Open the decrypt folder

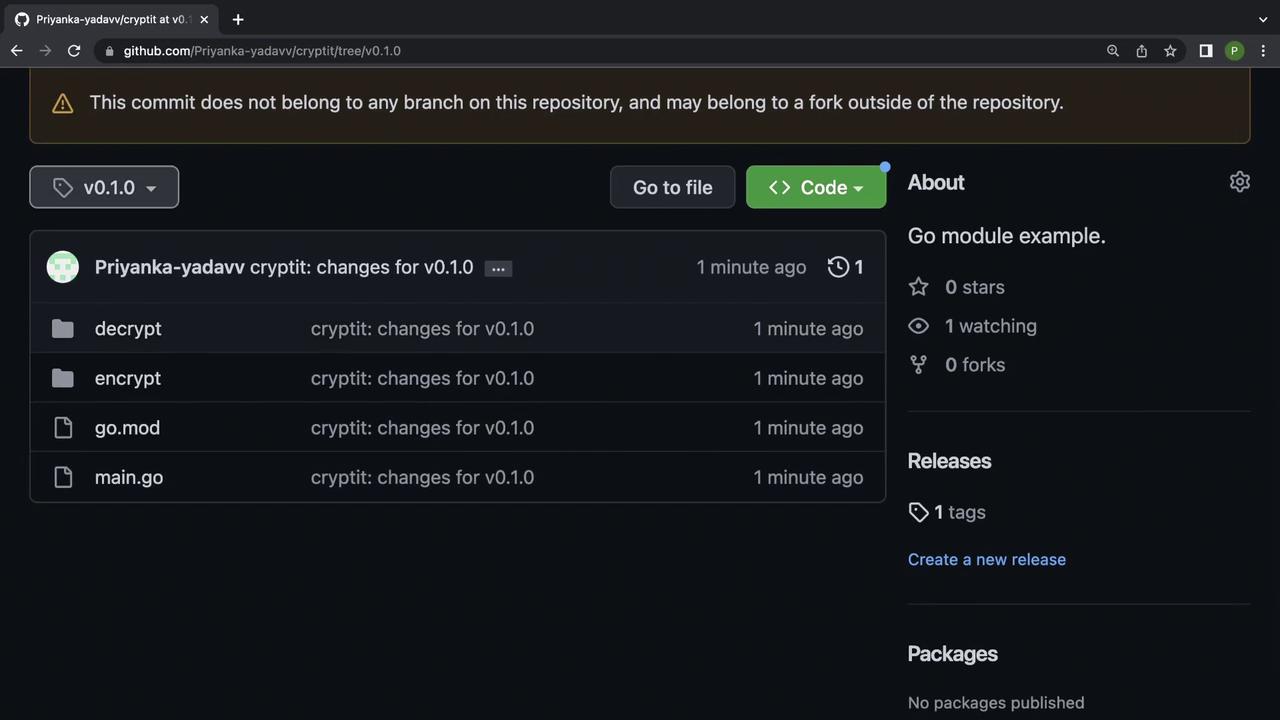tap(128, 328)
